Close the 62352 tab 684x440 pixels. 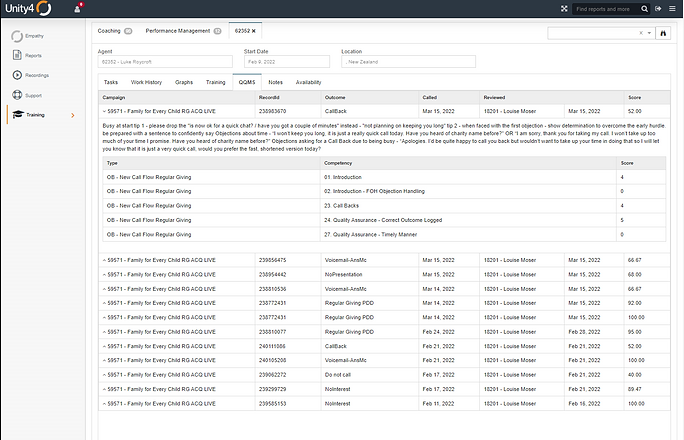253,31
